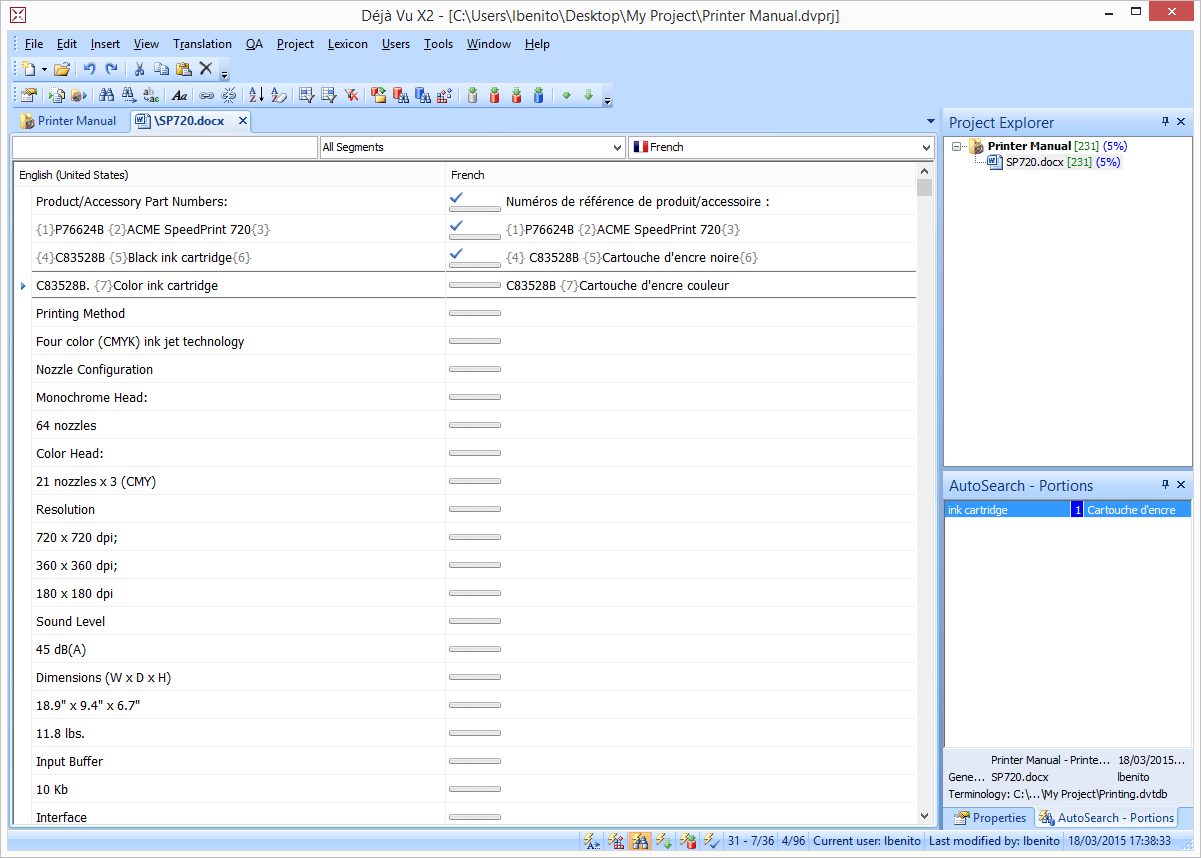Toggle lightning with red grid status icon
This screenshot has width=1201, height=858.
616,841
